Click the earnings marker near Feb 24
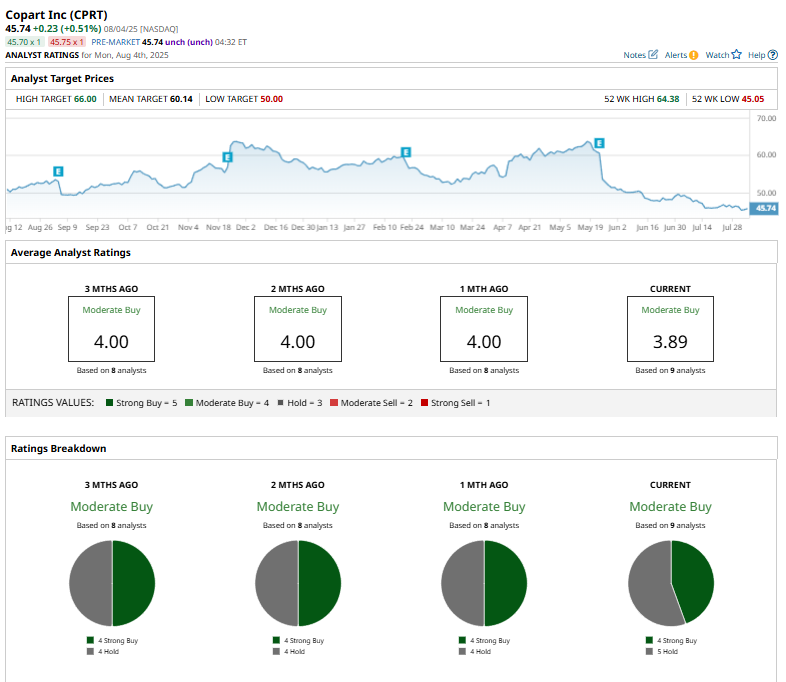This screenshot has width=786, height=682. (x=406, y=152)
